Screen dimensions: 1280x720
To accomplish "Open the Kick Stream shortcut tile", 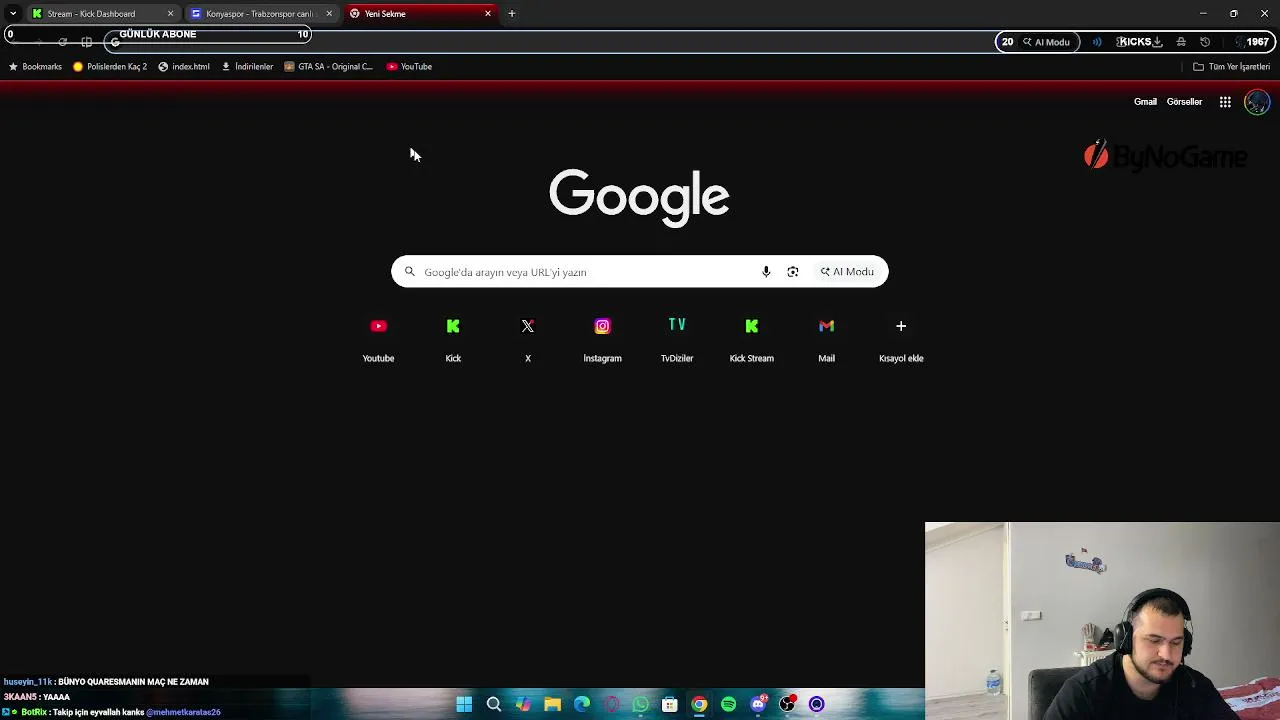I will coord(752,339).
